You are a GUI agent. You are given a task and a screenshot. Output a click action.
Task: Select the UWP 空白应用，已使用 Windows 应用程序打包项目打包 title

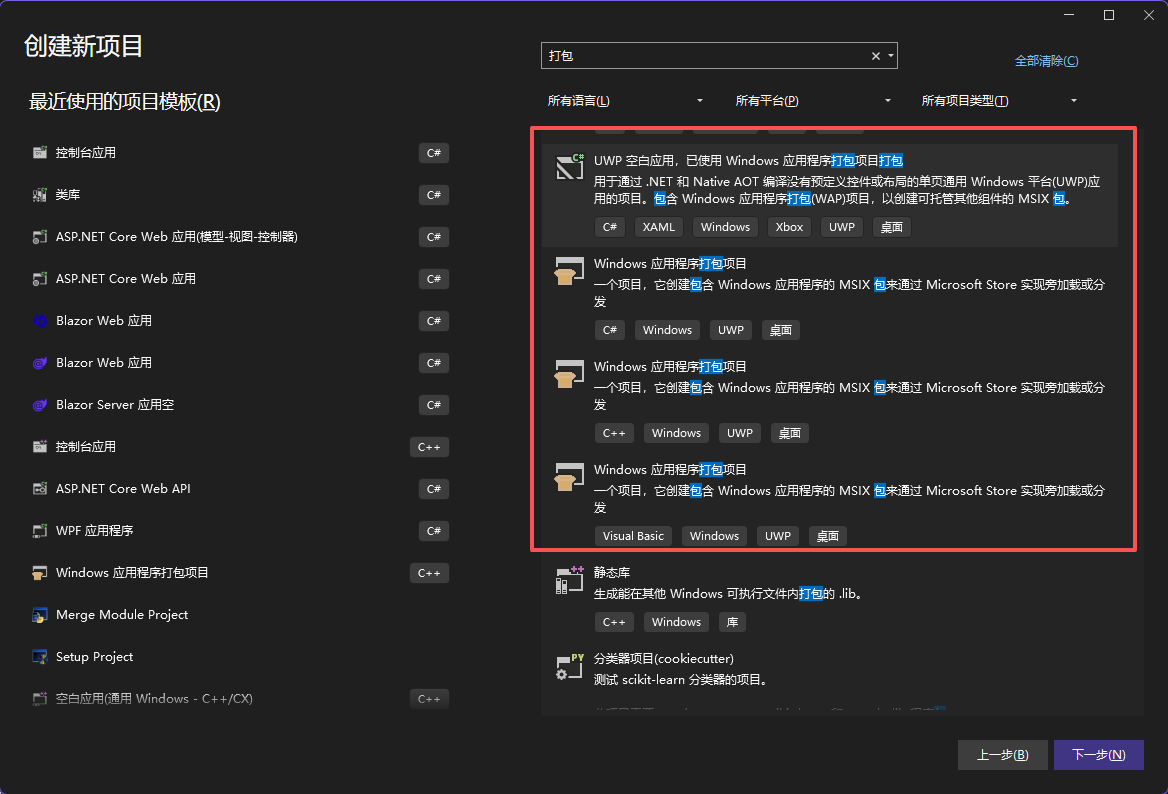pyautogui.click(x=748, y=160)
